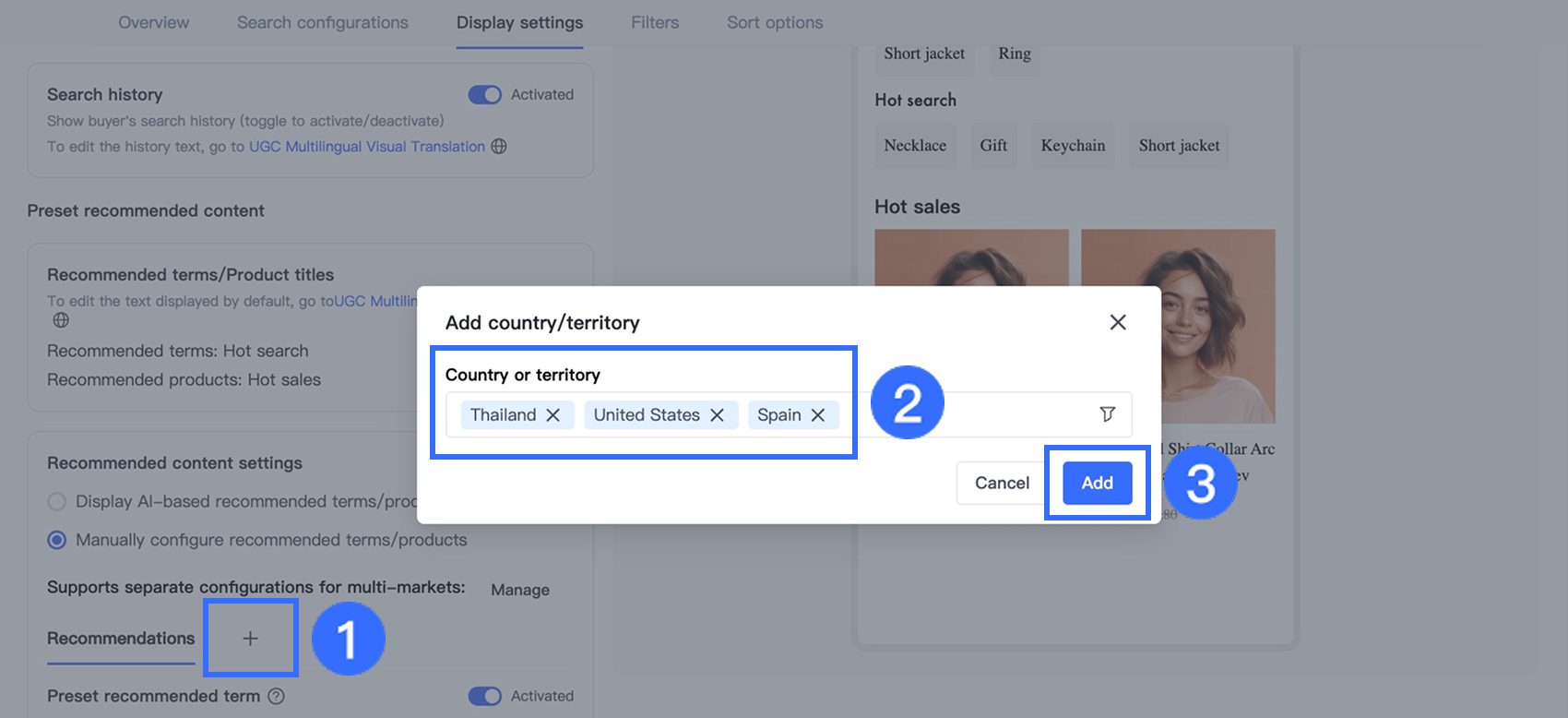Go to the Sort options tab
The width and height of the screenshot is (1568, 718).
click(775, 22)
